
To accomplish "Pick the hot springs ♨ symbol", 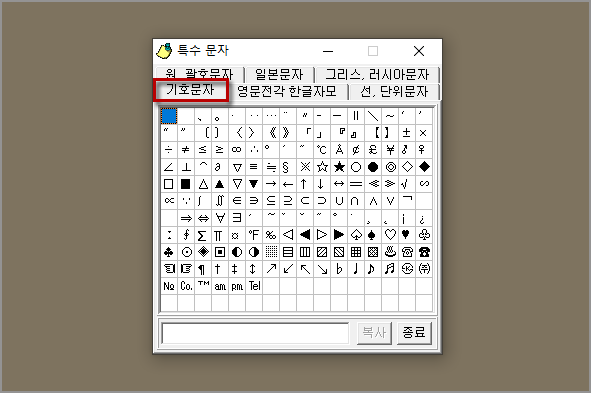I will click(390, 252).
